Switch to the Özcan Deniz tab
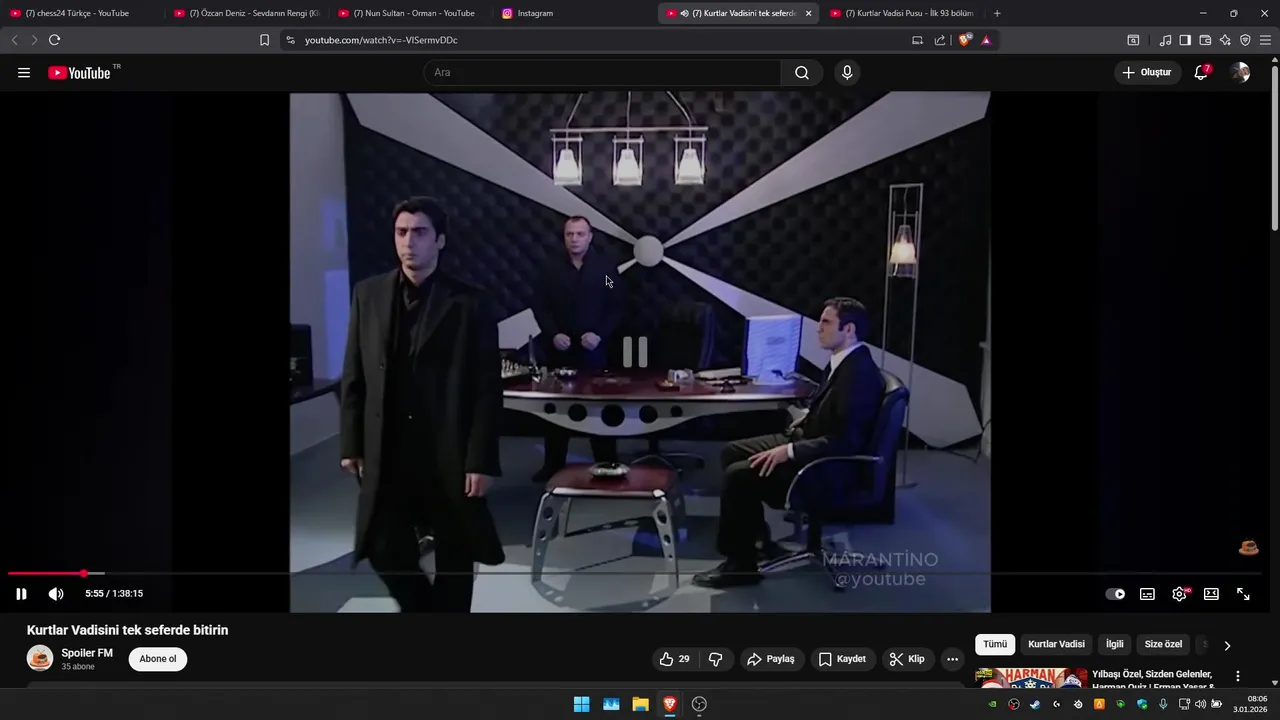Viewport: 1280px width, 720px height. click(x=248, y=13)
